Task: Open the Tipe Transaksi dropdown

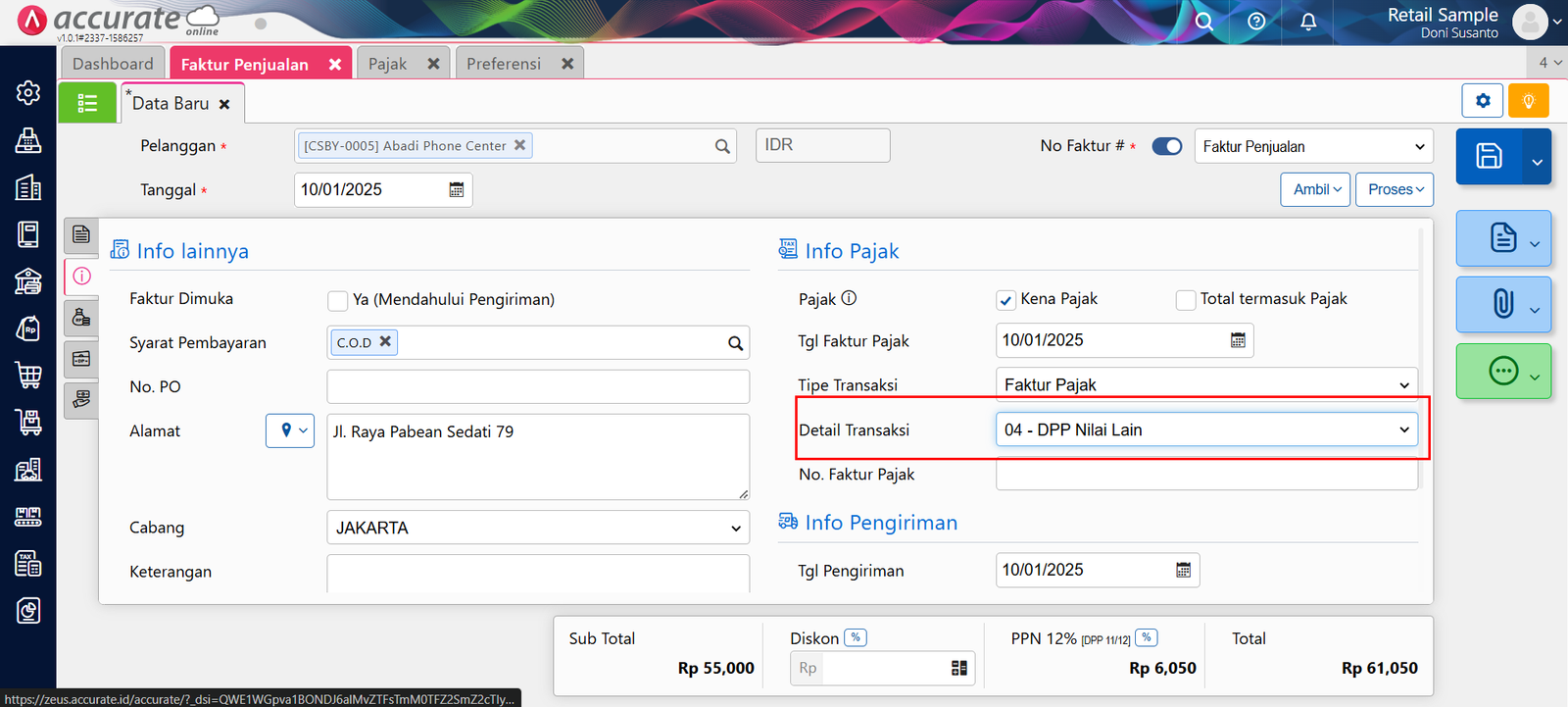Action: tap(1206, 385)
